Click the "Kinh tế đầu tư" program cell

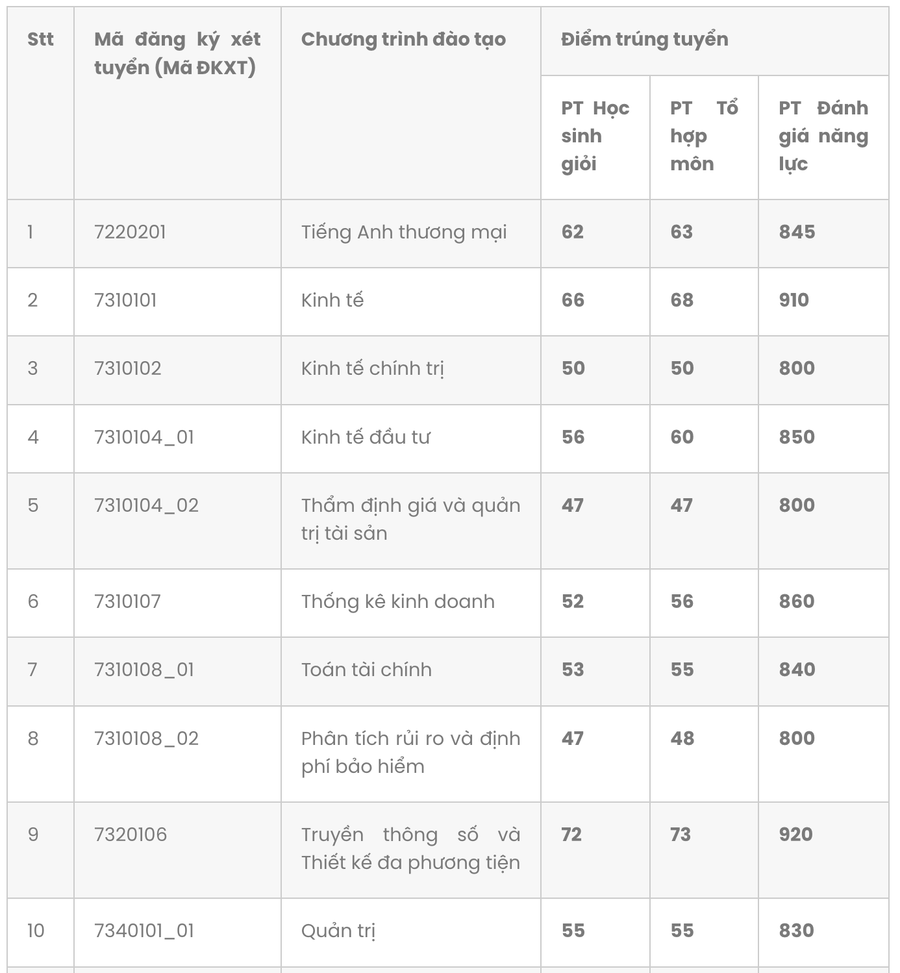366,437
